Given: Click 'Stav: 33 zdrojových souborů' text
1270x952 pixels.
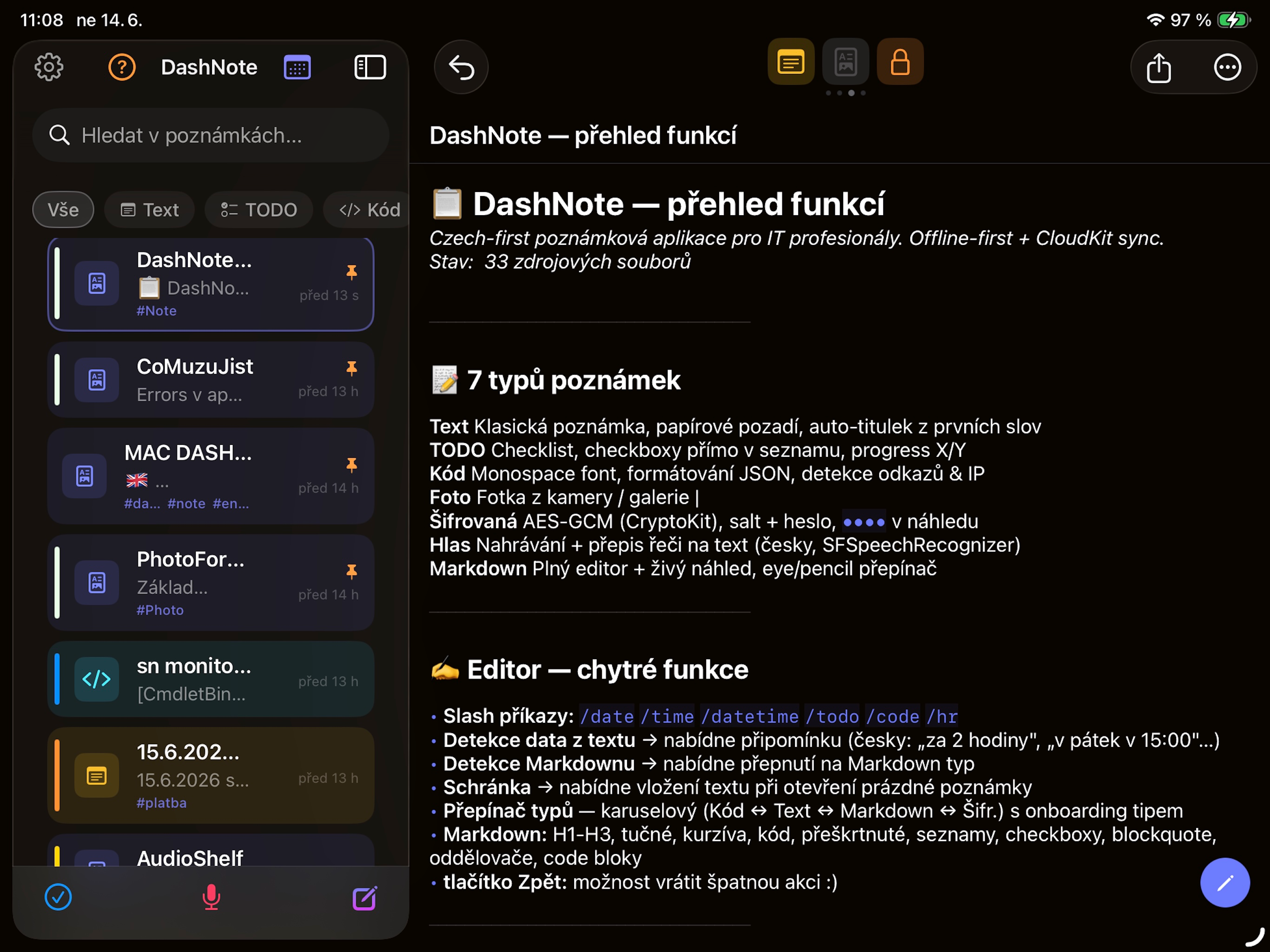Looking at the screenshot, I should [560, 262].
